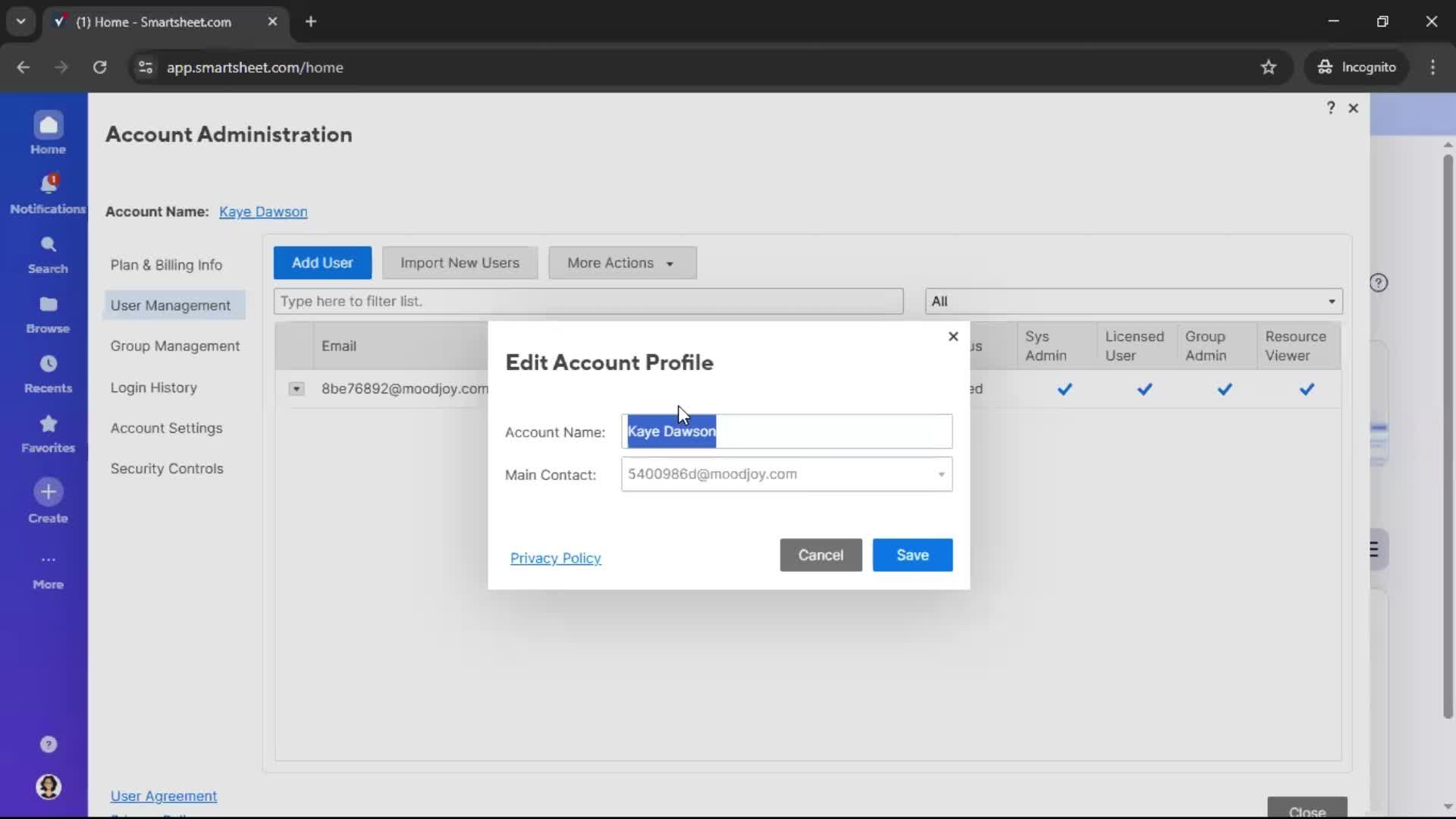This screenshot has width=1456, height=819.
Task: Open the Security Controls section
Action: [x=168, y=469]
